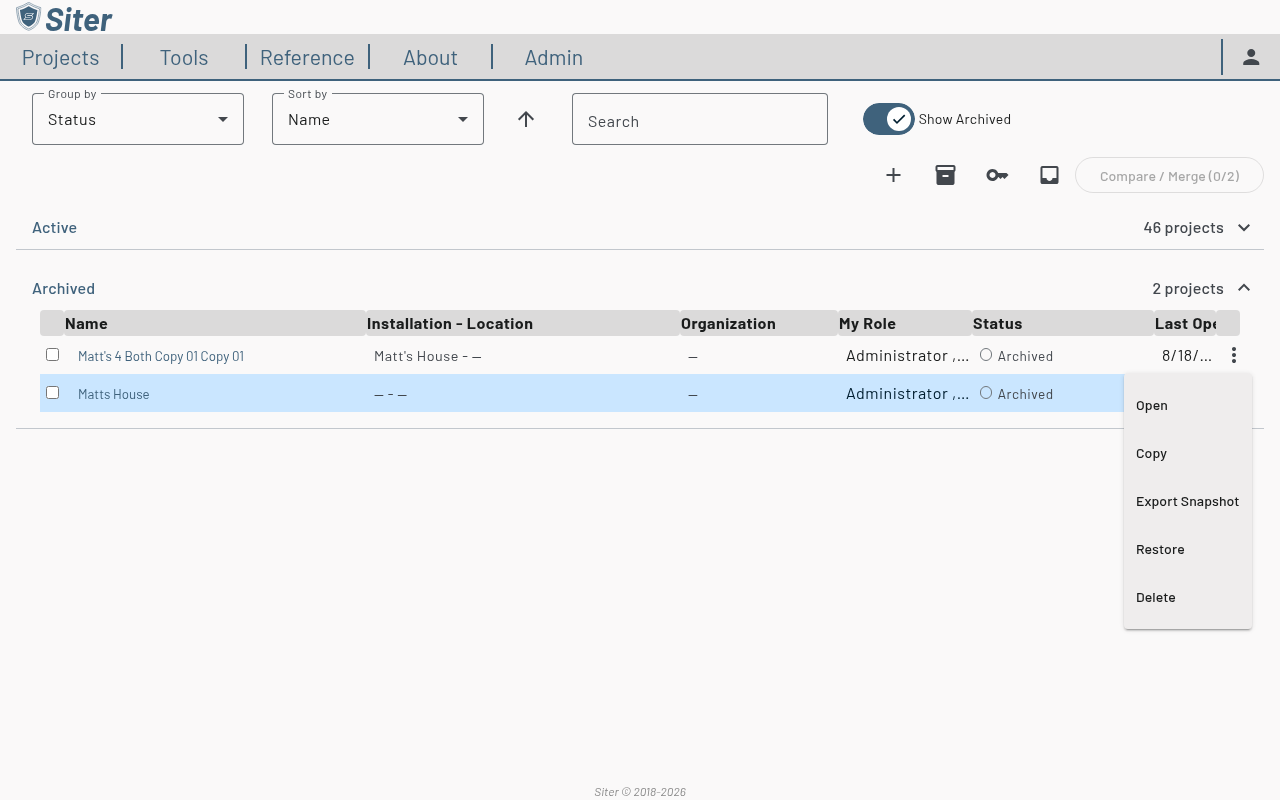Collapse the Archived projects group chevron

tap(1244, 288)
